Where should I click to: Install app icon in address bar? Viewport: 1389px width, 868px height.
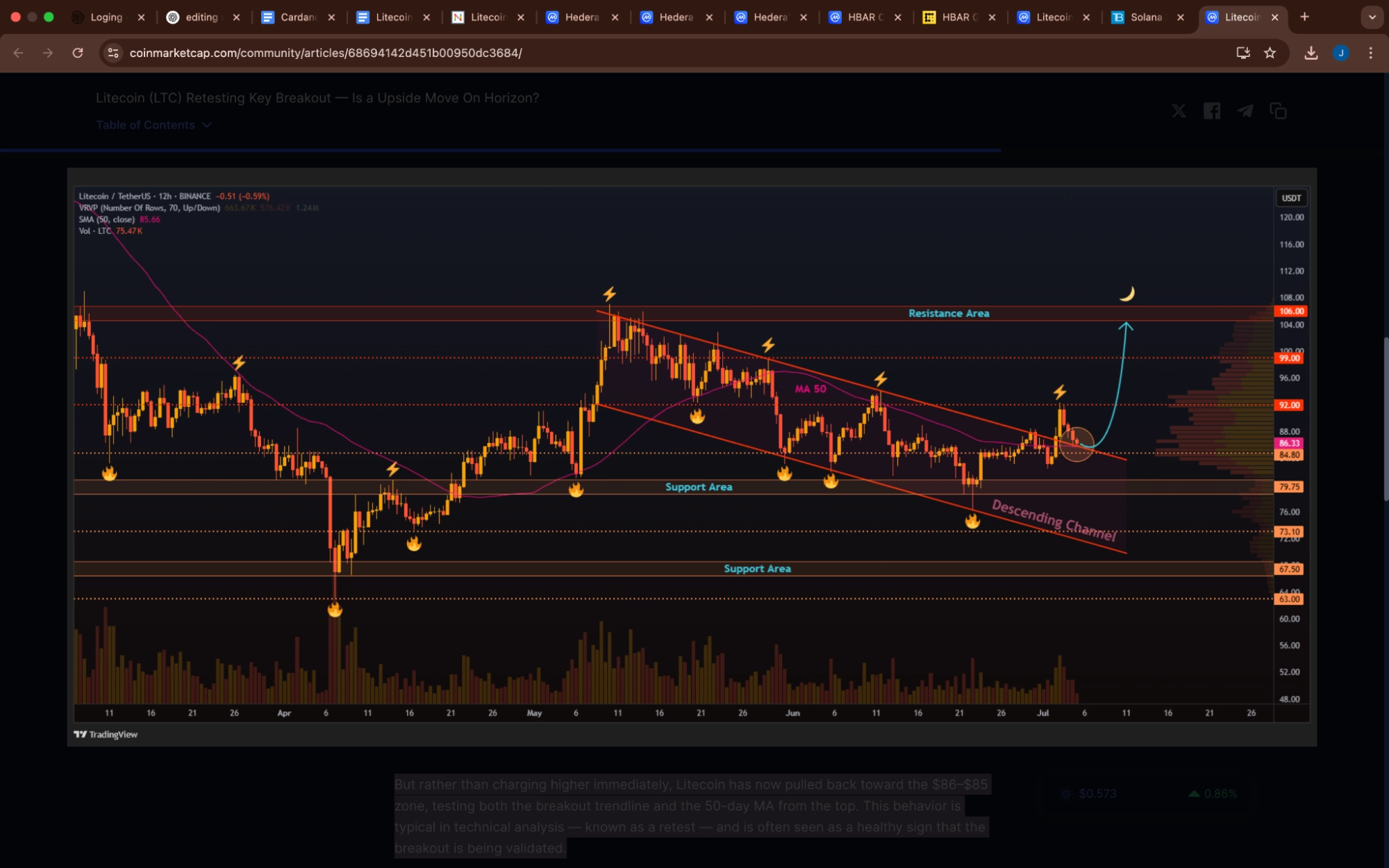(x=1242, y=53)
